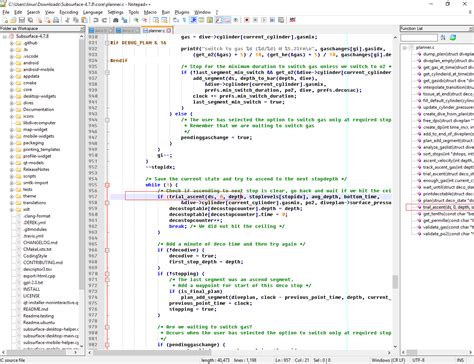Fold the else block at line 944

click(x=107, y=120)
